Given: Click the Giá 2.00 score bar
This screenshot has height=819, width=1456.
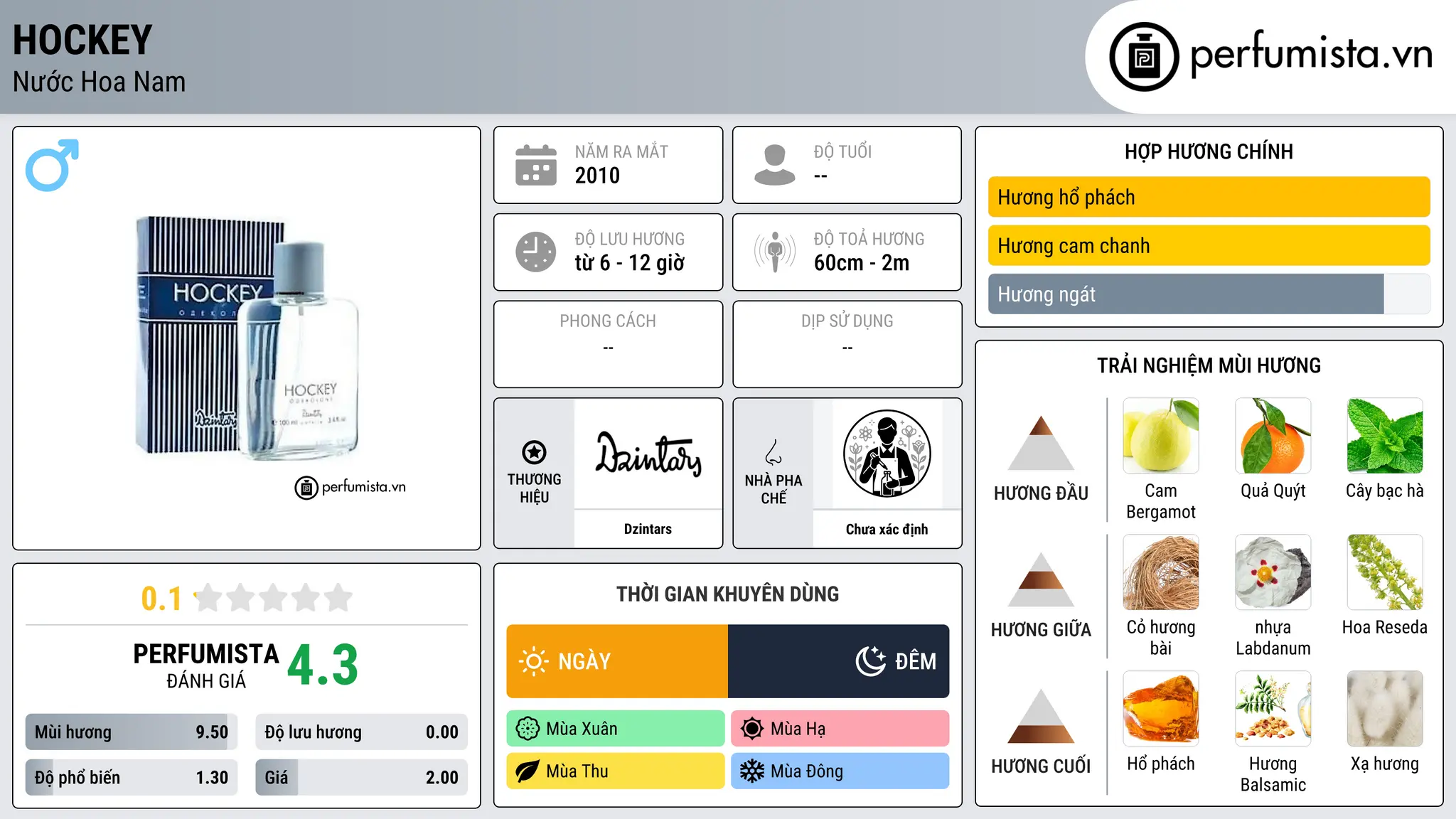Looking at the screenshot, I should [361, 778].
